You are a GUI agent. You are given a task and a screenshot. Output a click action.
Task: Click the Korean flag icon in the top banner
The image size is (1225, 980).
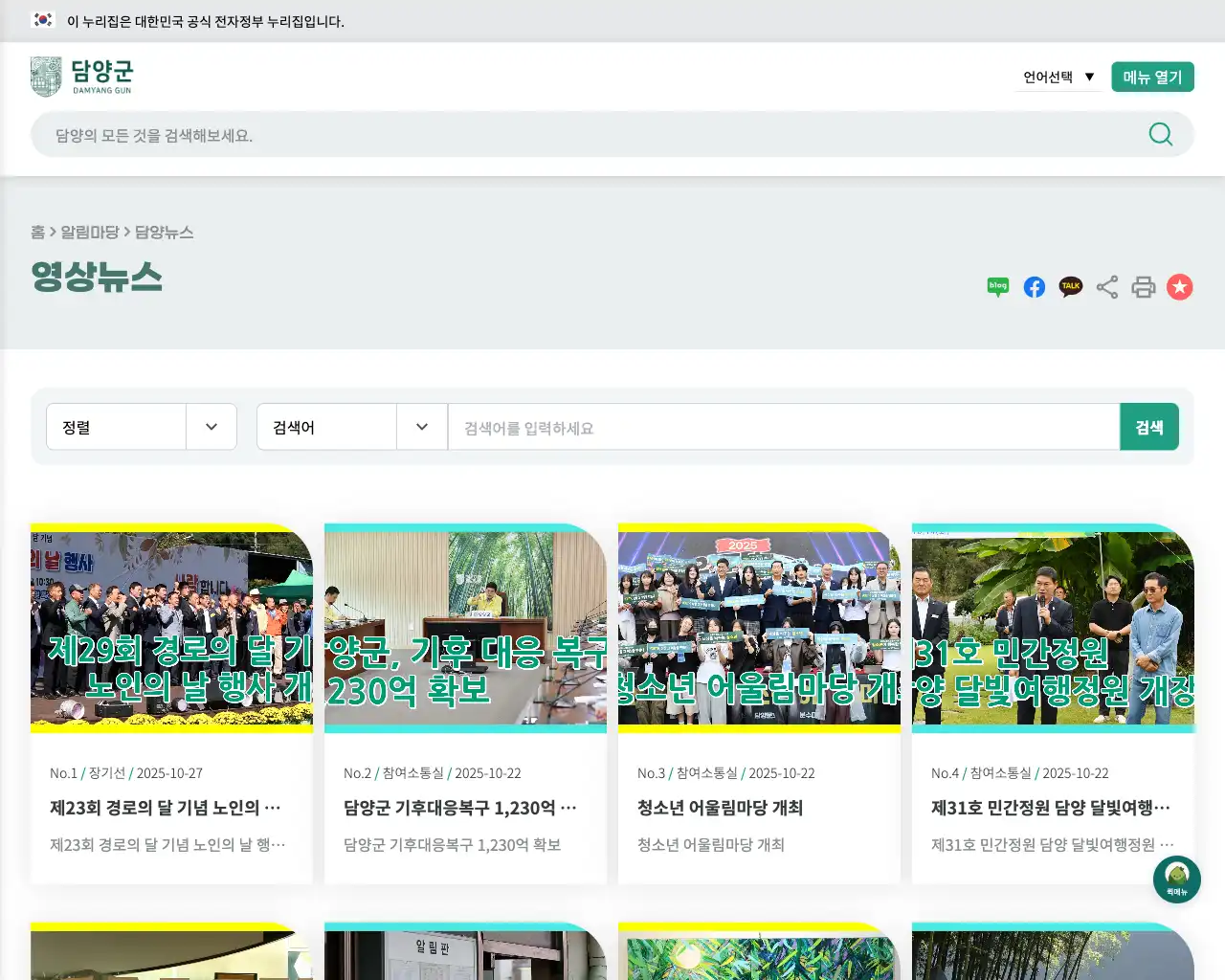[42, 20]
